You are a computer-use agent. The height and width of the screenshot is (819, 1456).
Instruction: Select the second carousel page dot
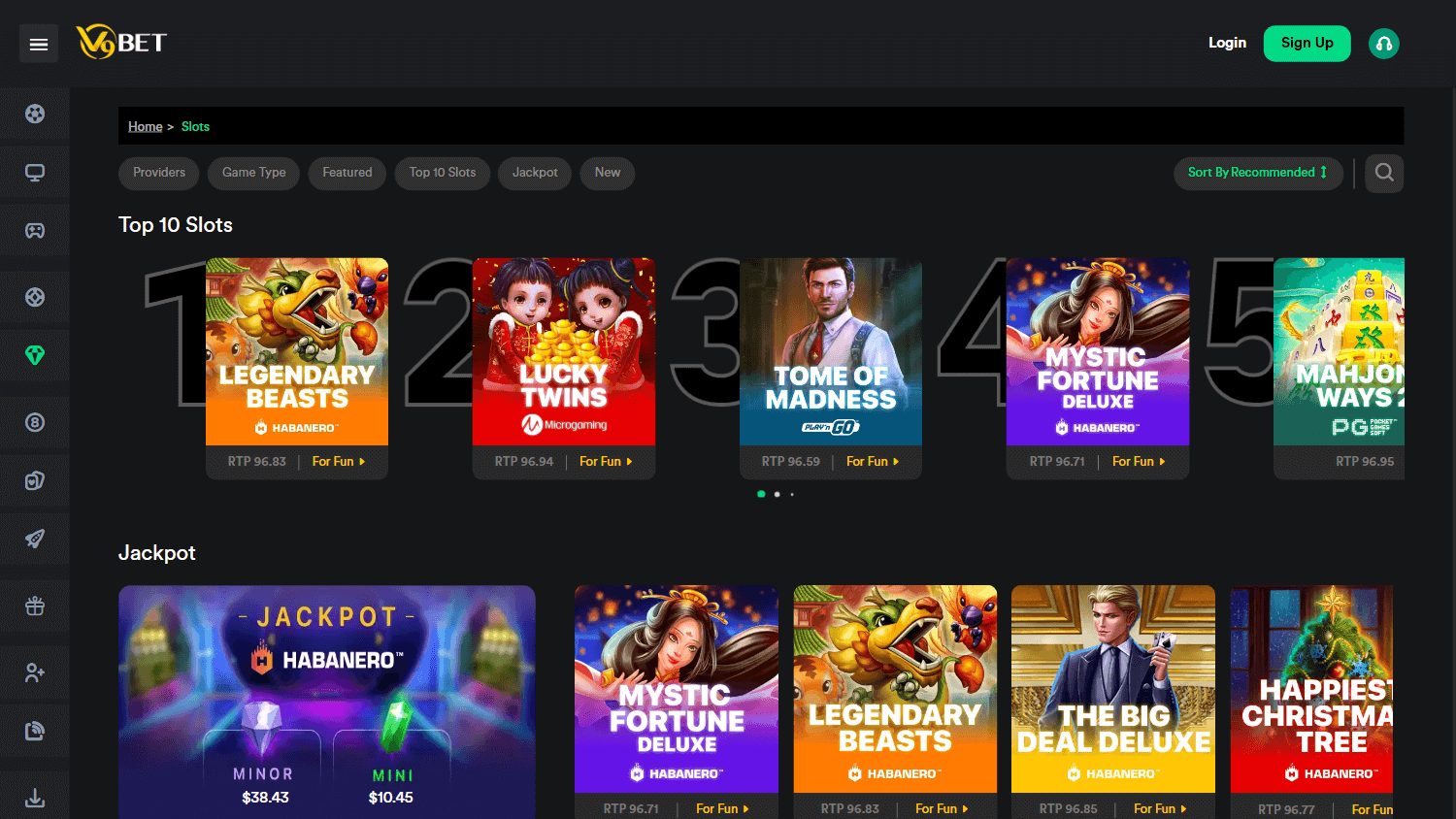coord(777,494)
